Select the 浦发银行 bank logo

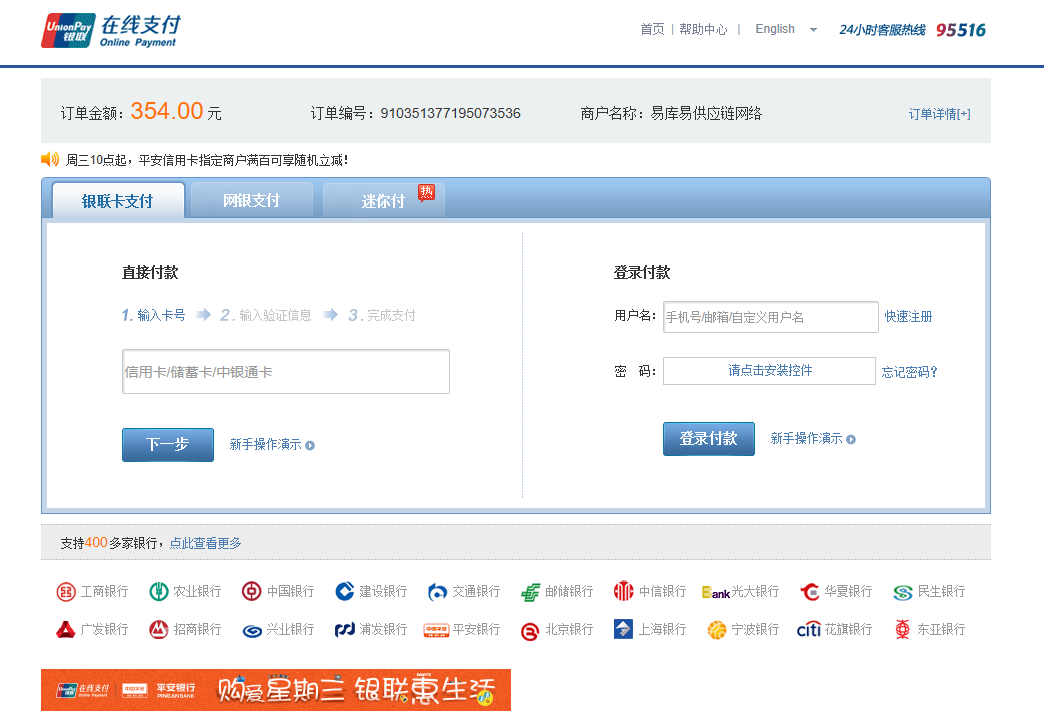pos(344,629)
